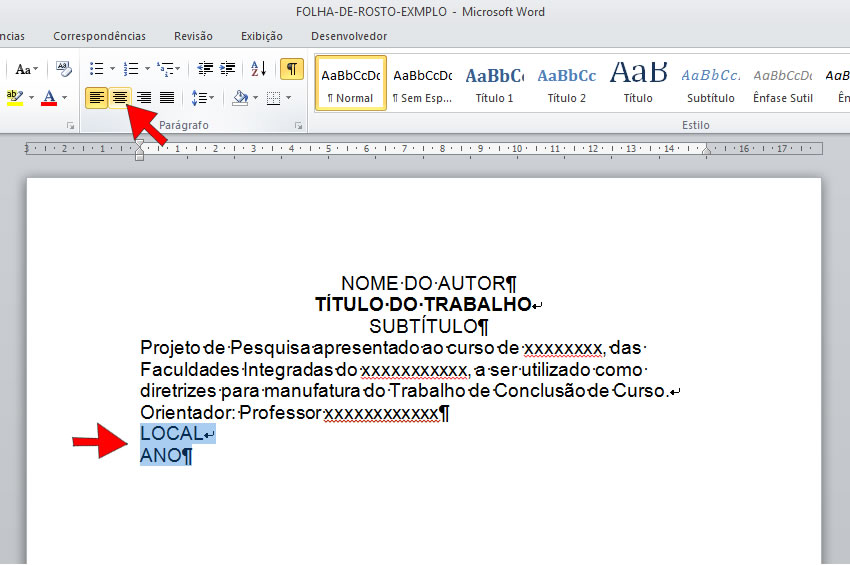Open the numbering library dropdown arrow
The width and height of the screenshot is (850, 565).
(147, 69)
